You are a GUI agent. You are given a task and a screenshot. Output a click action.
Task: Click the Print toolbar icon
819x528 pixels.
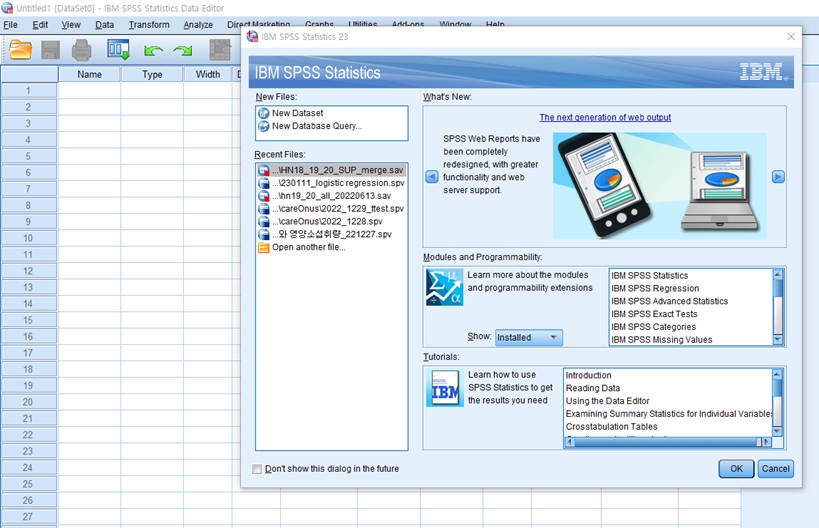[81, 50]
